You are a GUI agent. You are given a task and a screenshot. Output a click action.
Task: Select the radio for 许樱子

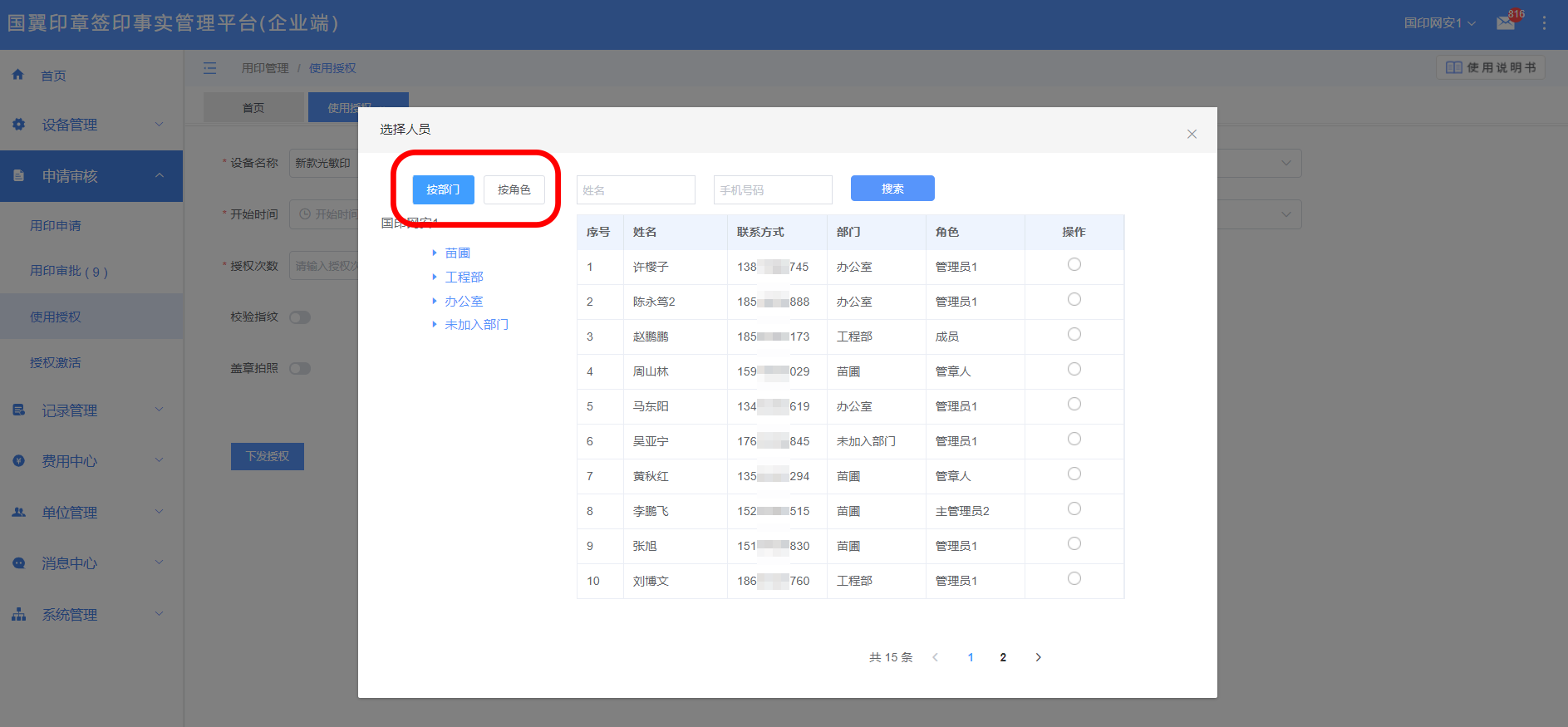pyautogui.click(x=1074, y=264)
